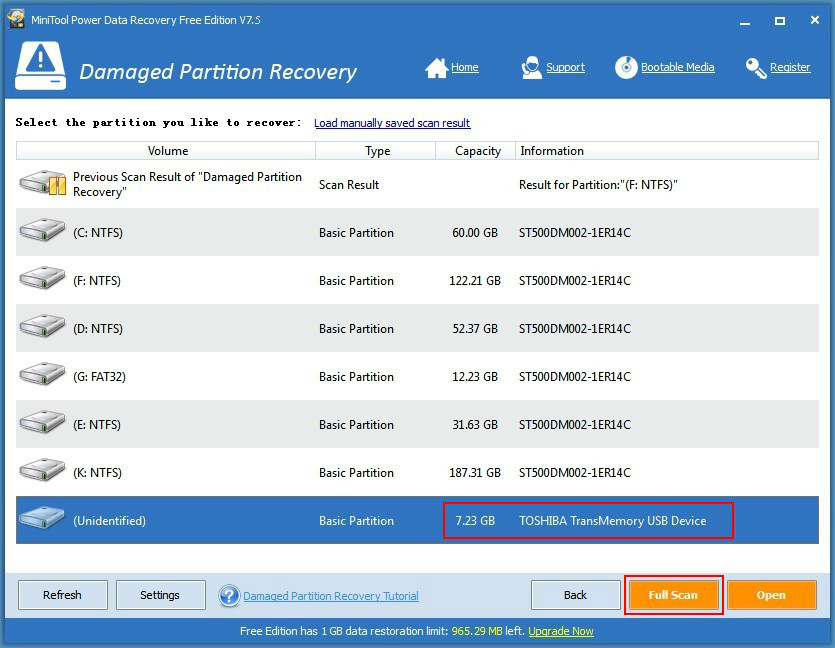The width and height of the screenshot is (835, 648).
Task: Click the Support headset agent icon
Action: [x=531, y=68]
